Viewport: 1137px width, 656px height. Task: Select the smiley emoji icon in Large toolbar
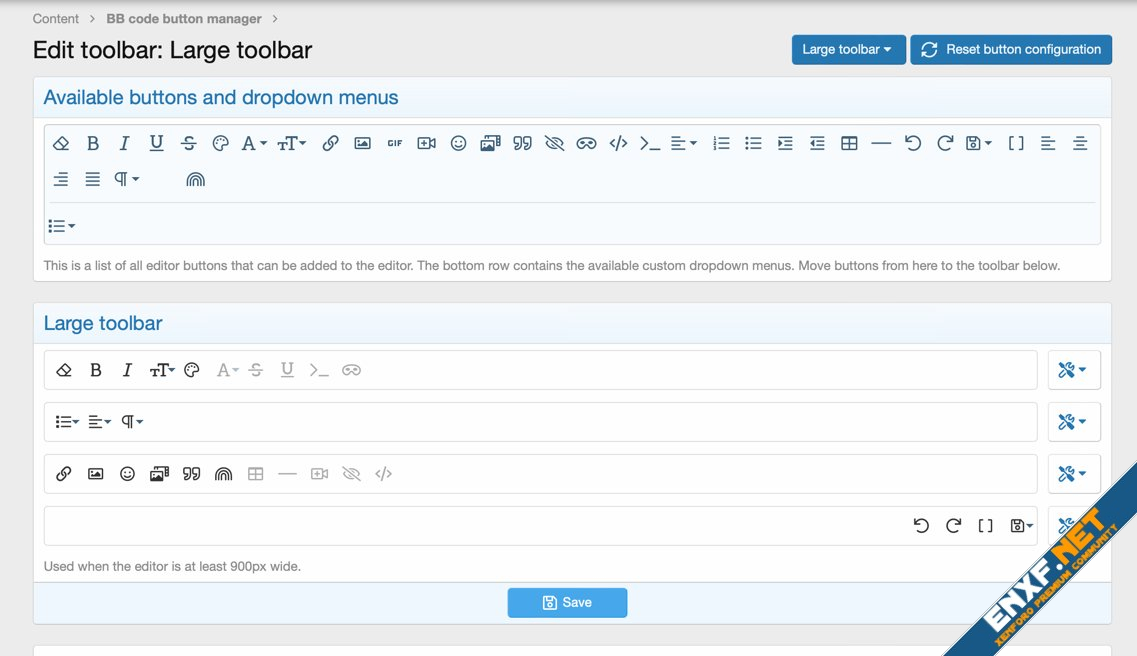(x=127, y=474)
